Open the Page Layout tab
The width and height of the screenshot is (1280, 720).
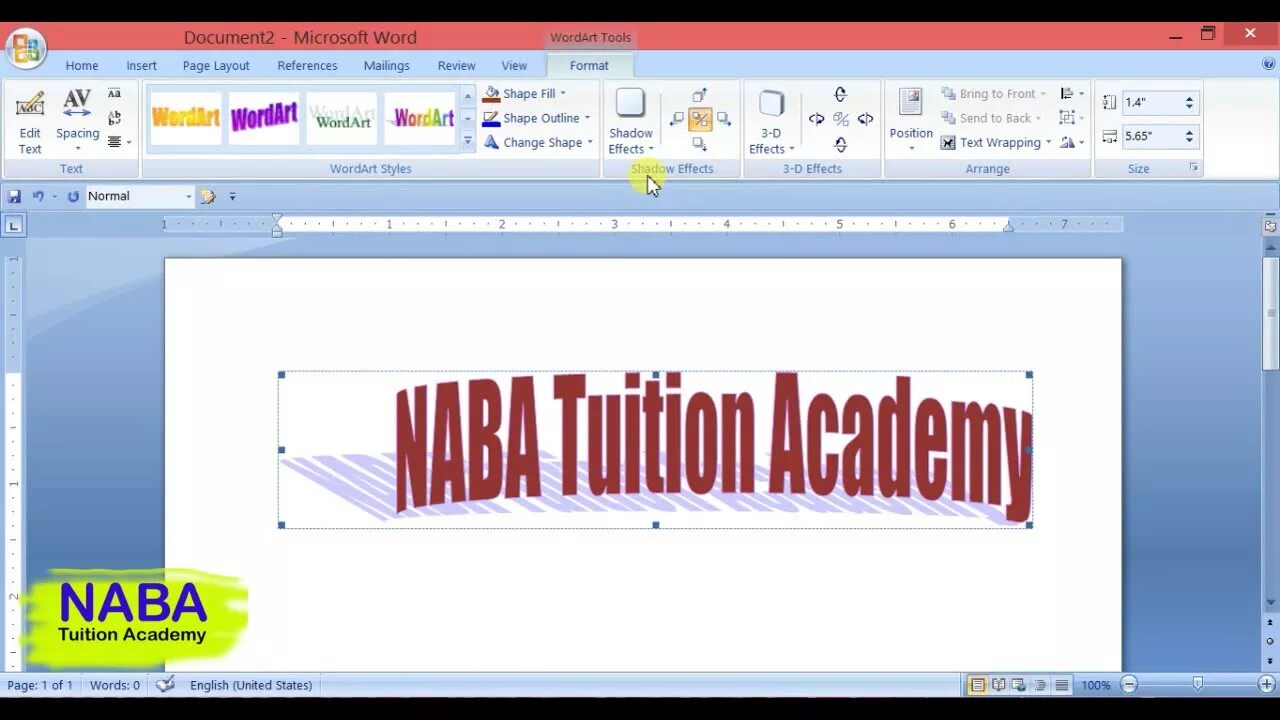tap(216, 65)
